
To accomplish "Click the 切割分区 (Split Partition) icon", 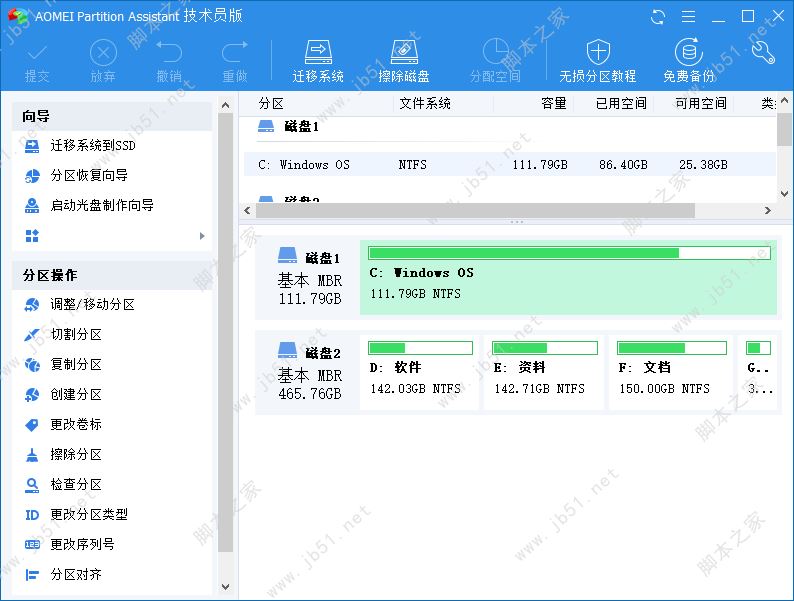I will click(32, 334).
